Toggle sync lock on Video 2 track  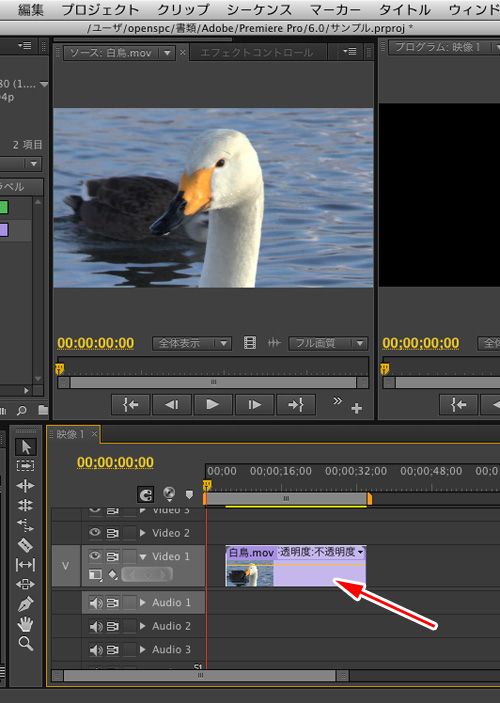pyautogui.click(x=113, y=533)
